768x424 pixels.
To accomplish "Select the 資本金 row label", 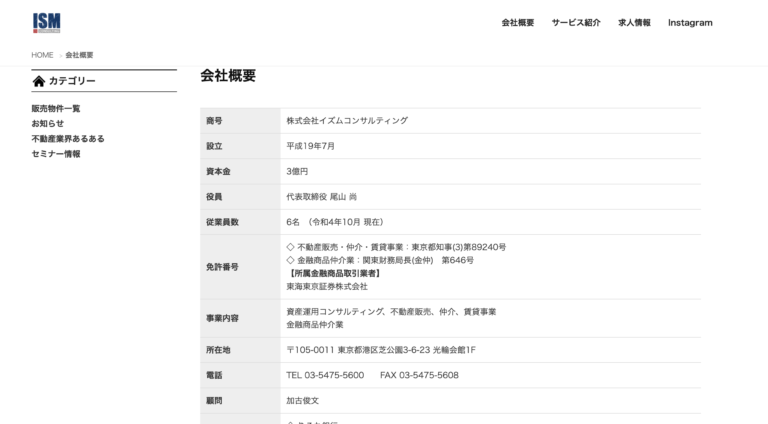I will tap(218, 171).
